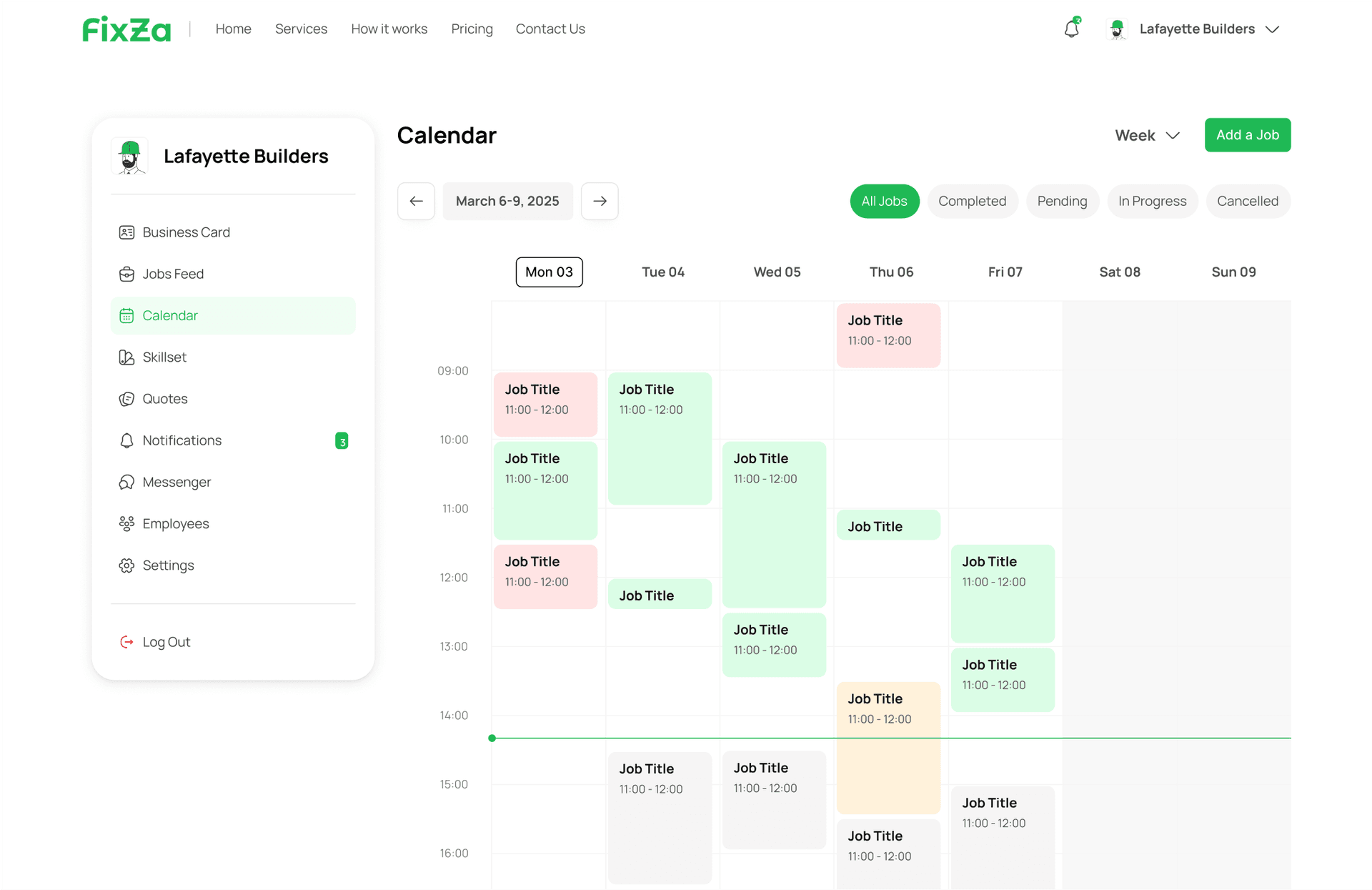The height and width of the screenshot is (890, 1372).
Task: Open Jobs Feed briefcase icon
Action: click(126, 274)
